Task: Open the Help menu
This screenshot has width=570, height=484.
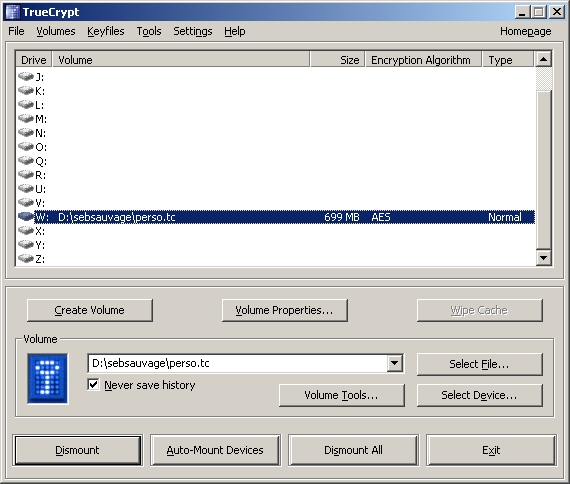Action: (234, 31)
